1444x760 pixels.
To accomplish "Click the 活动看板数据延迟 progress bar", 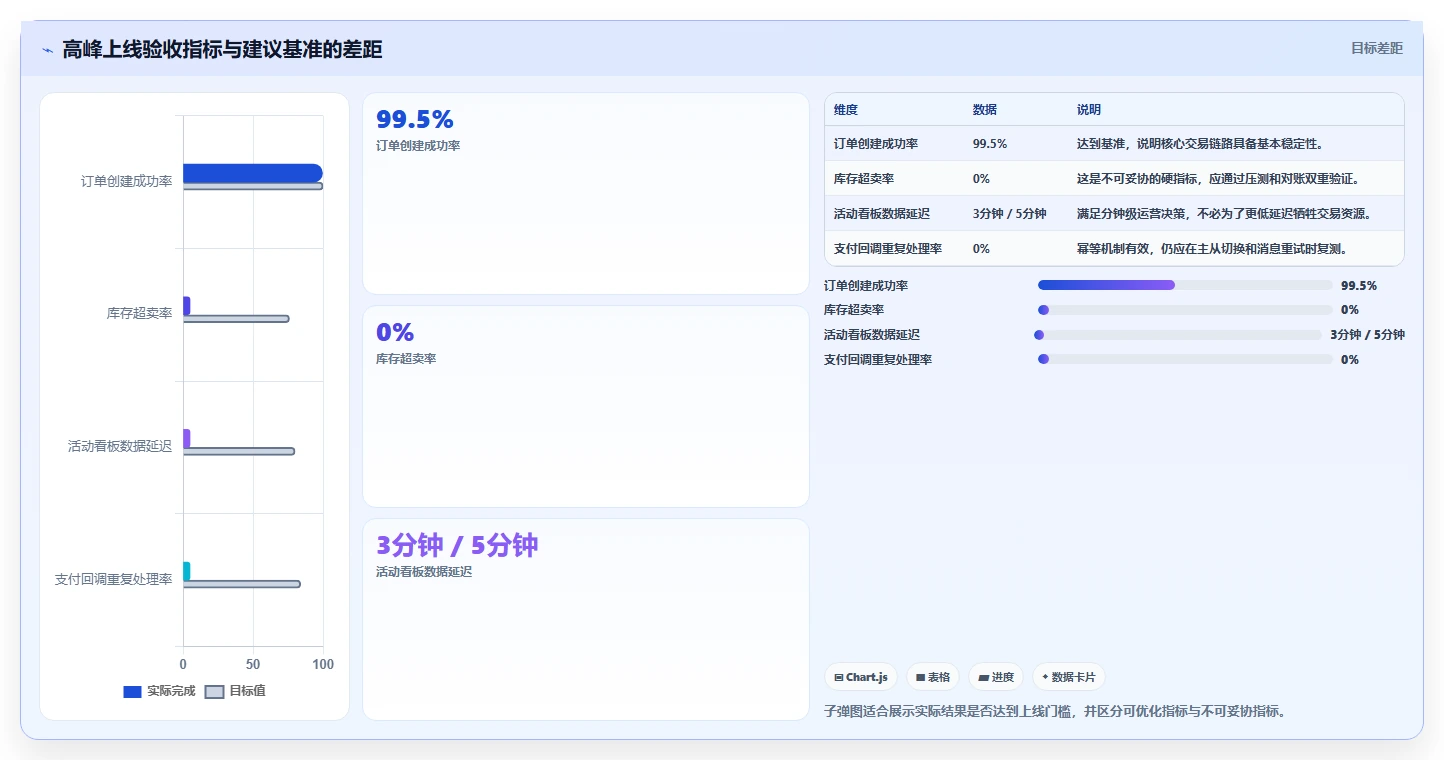I will pos(1178,335).
